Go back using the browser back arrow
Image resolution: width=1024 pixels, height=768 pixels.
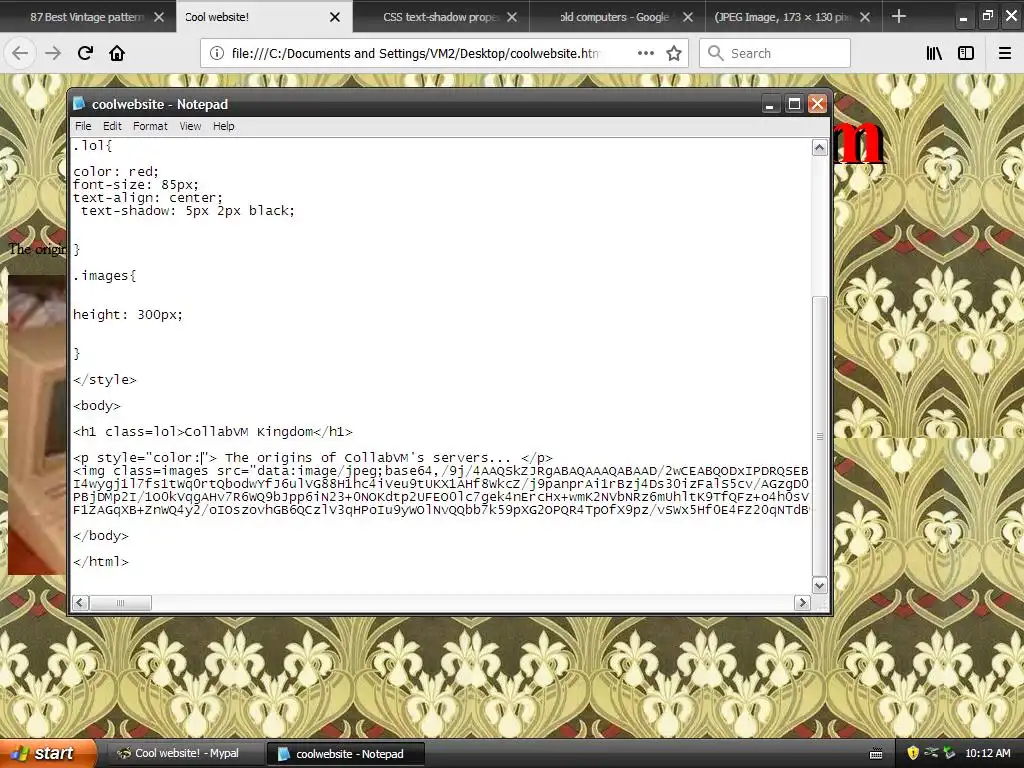pyautogui.click(x=20, y=53)
